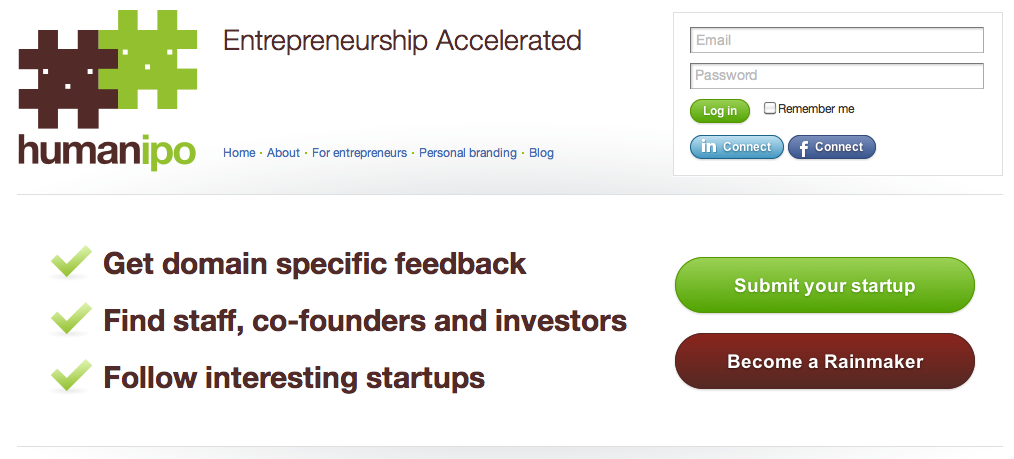Click the green Log in button
This screenshot has height=459, width=1014.
pos(720,111)
